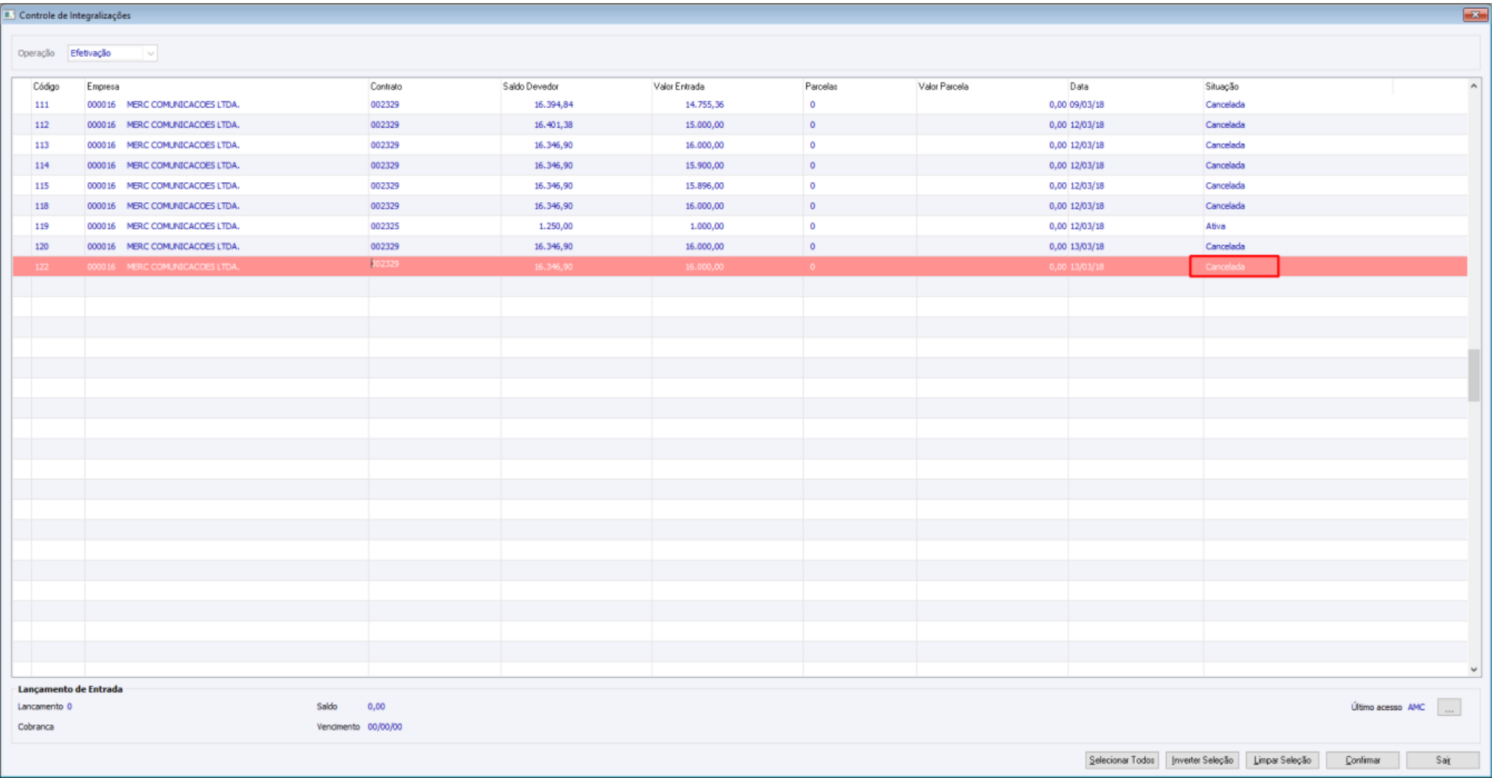Click valor entrada 15.900,00

[x=704, y=165]
